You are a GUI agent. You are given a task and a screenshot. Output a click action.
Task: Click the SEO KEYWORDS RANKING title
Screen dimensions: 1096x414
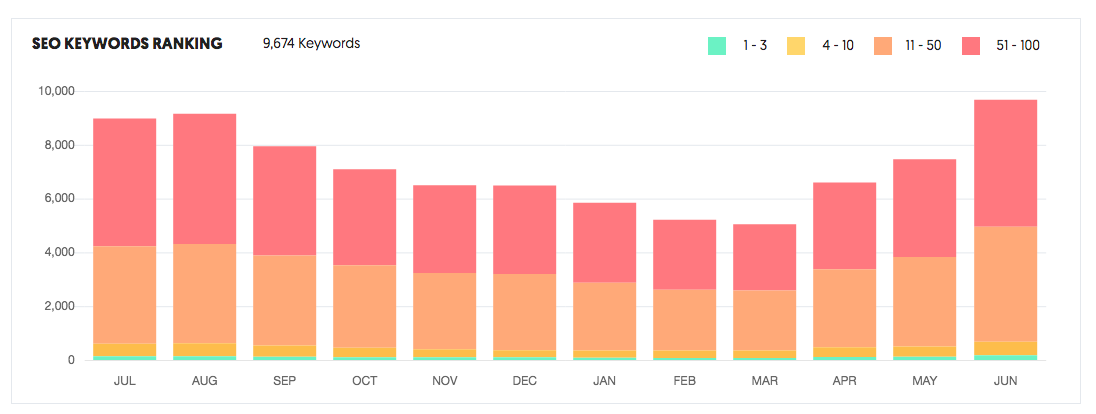127,43
